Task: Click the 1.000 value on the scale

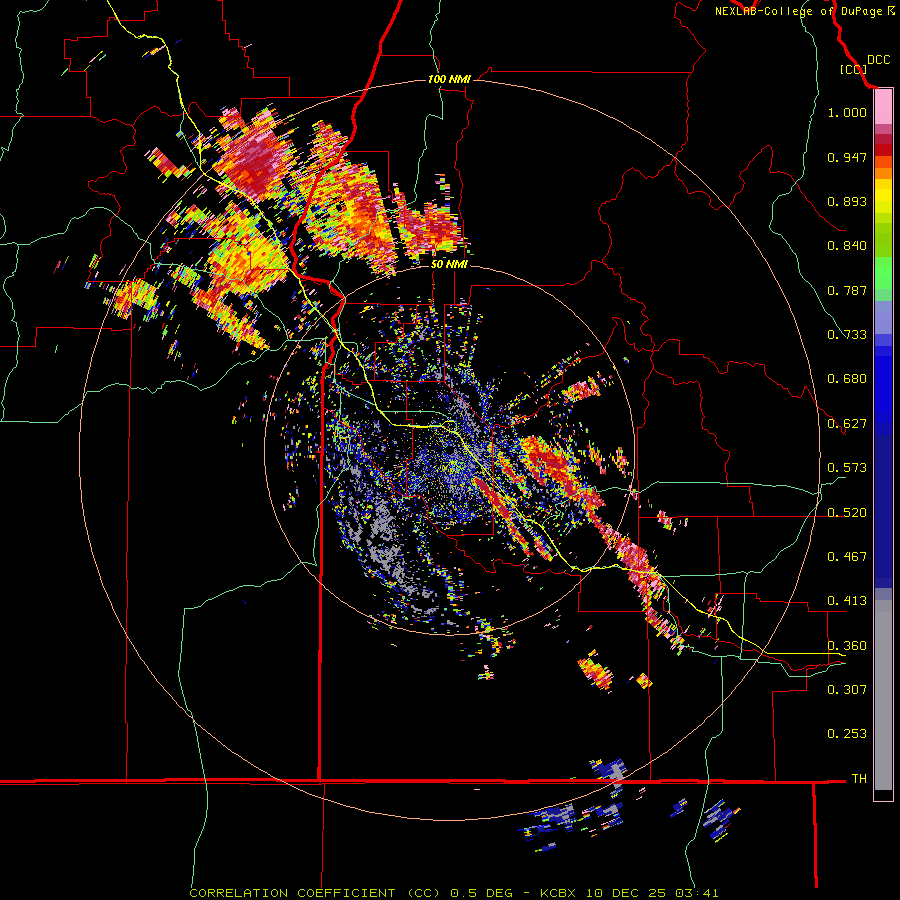Action: (847, 112)
